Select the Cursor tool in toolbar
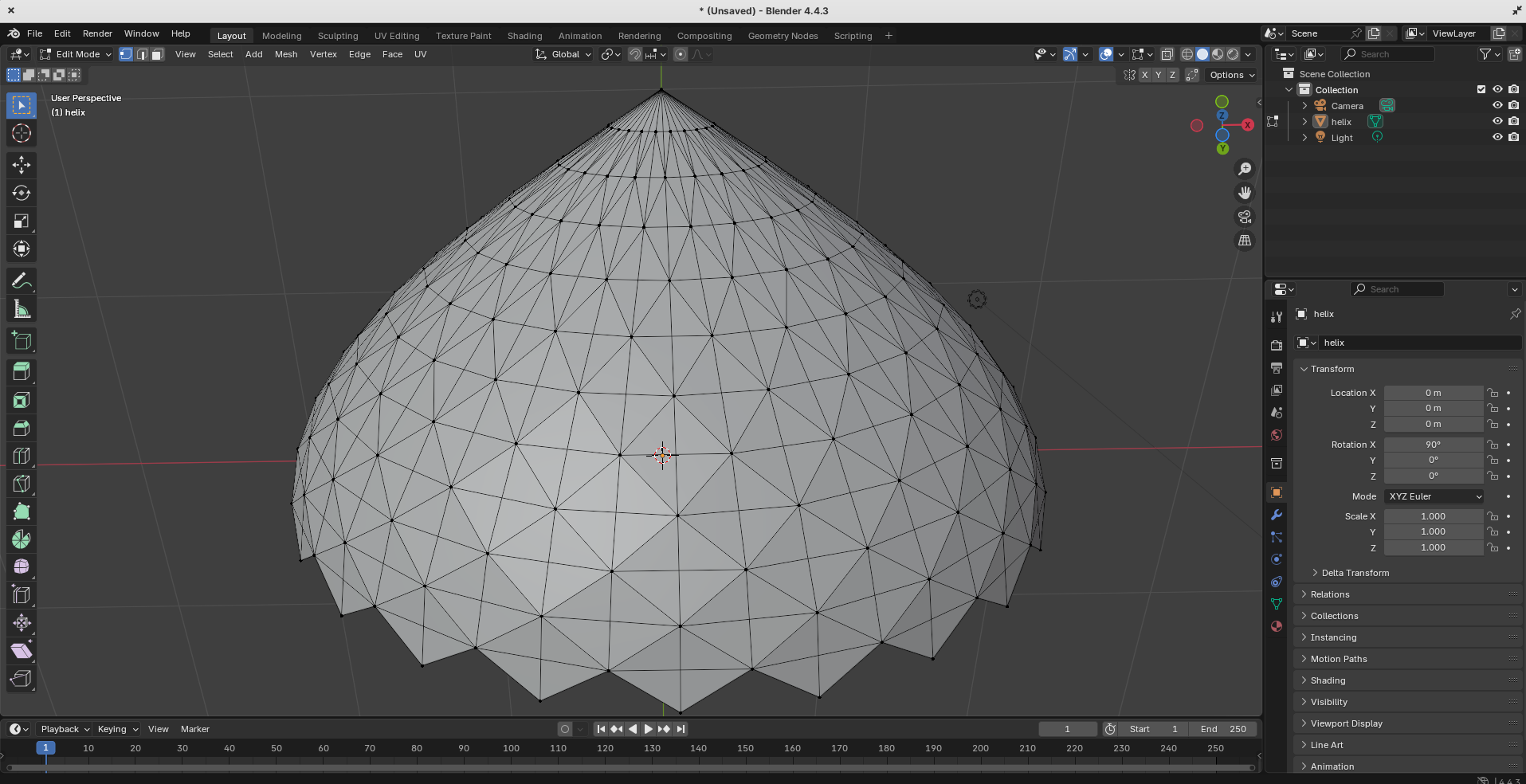Viewport: 1526px width, 784px height. click(22, 133)
